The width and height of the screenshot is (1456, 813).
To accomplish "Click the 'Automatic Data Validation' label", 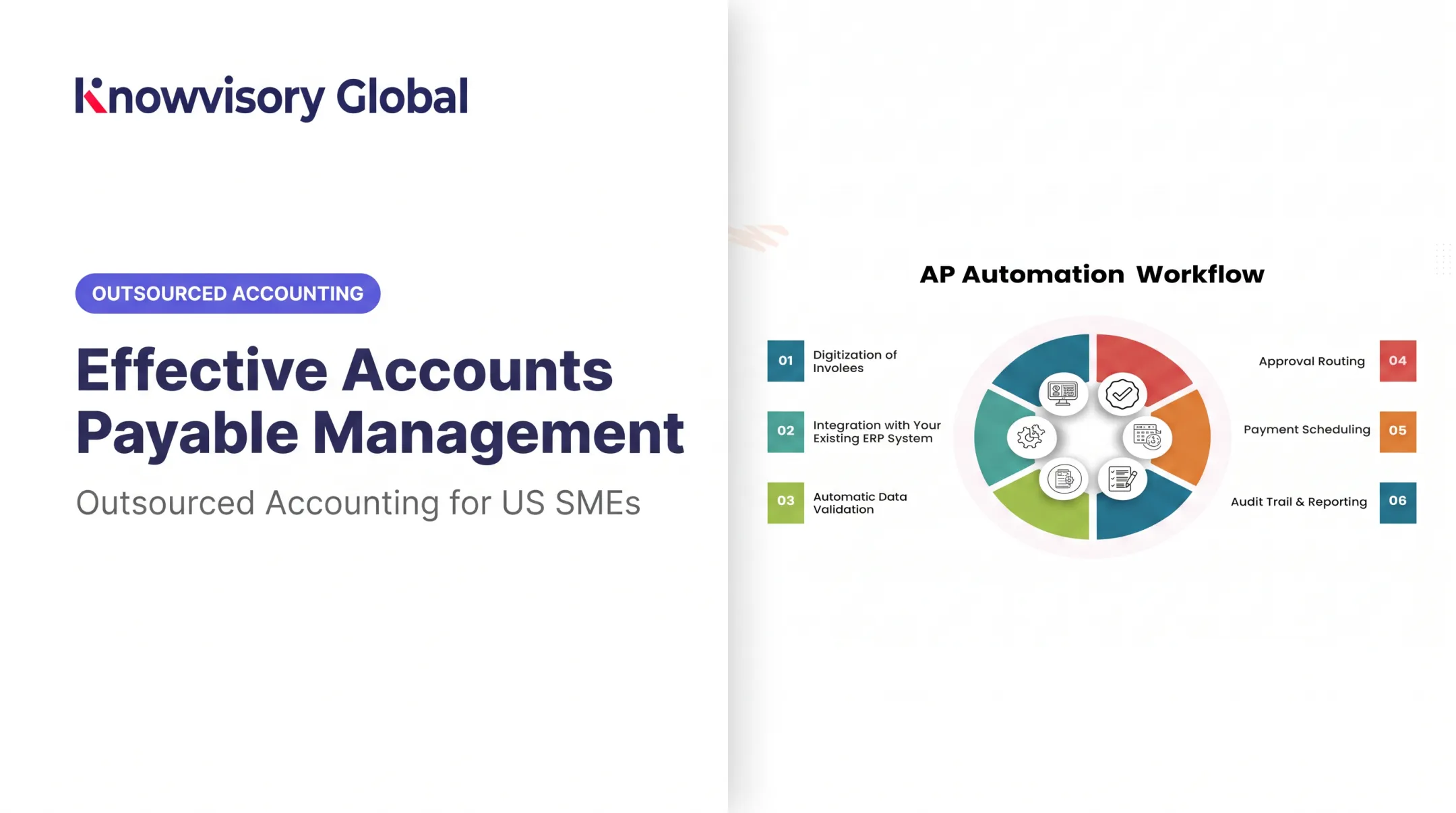I will [860, 503].
